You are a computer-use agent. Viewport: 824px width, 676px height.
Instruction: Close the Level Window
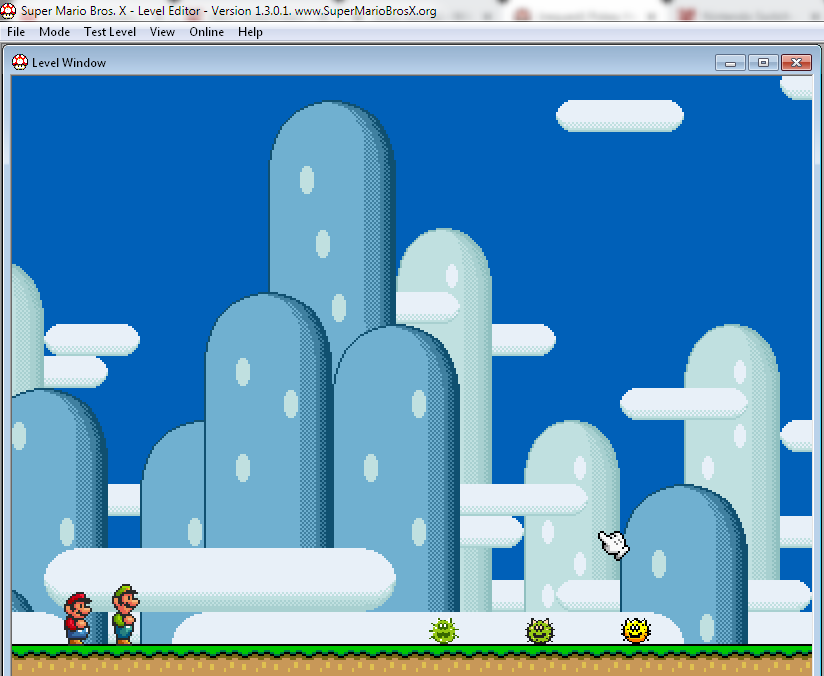pyautogui.click(x=796, y=63)
